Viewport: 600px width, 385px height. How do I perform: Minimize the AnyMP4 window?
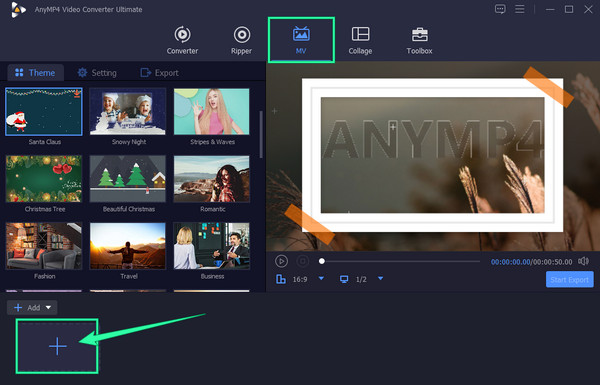(x=550, y=9)
